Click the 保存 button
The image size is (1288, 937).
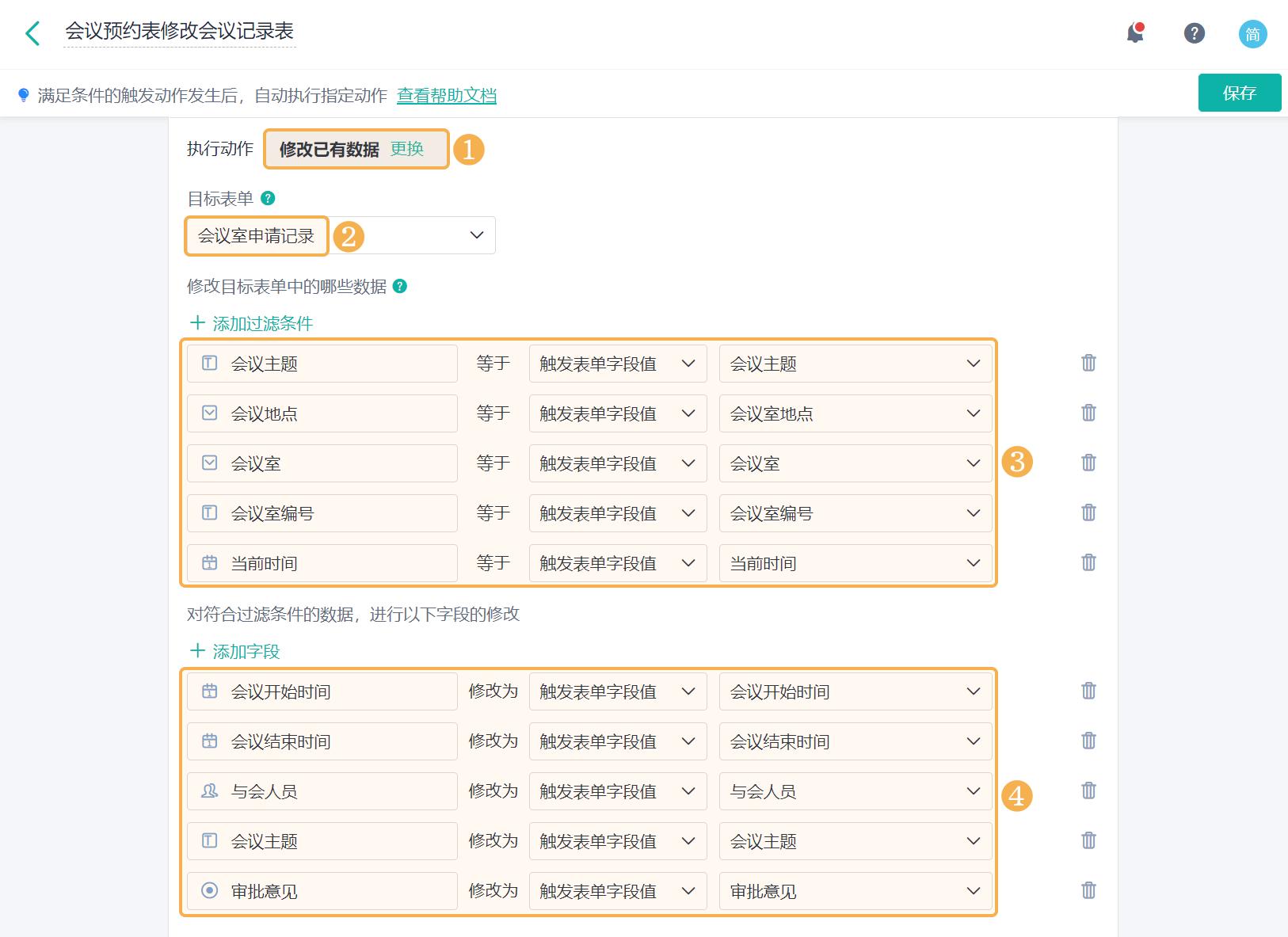coord(1240,93)
